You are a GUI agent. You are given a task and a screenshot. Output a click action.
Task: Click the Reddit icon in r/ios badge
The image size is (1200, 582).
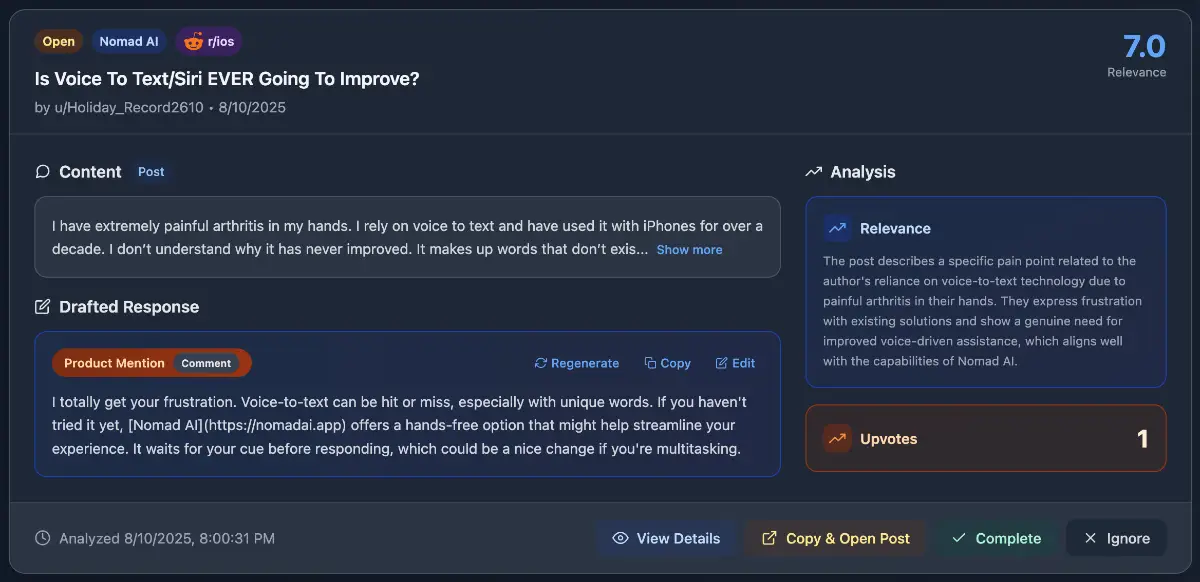pyautogui.click(x=193, y=42)
